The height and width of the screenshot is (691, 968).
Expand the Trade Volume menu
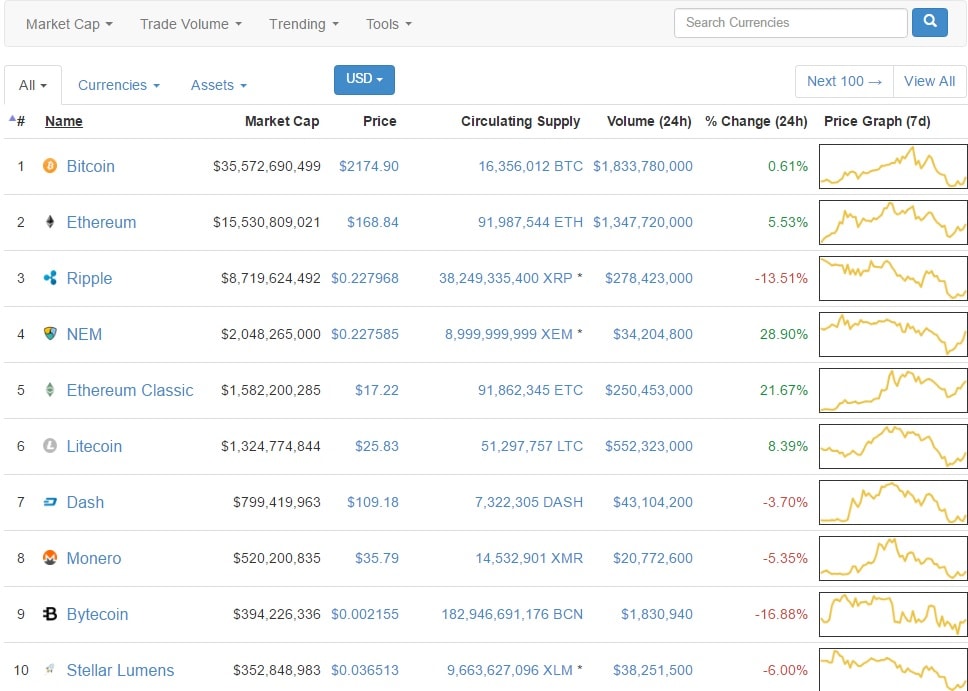(x=190, y=24)
